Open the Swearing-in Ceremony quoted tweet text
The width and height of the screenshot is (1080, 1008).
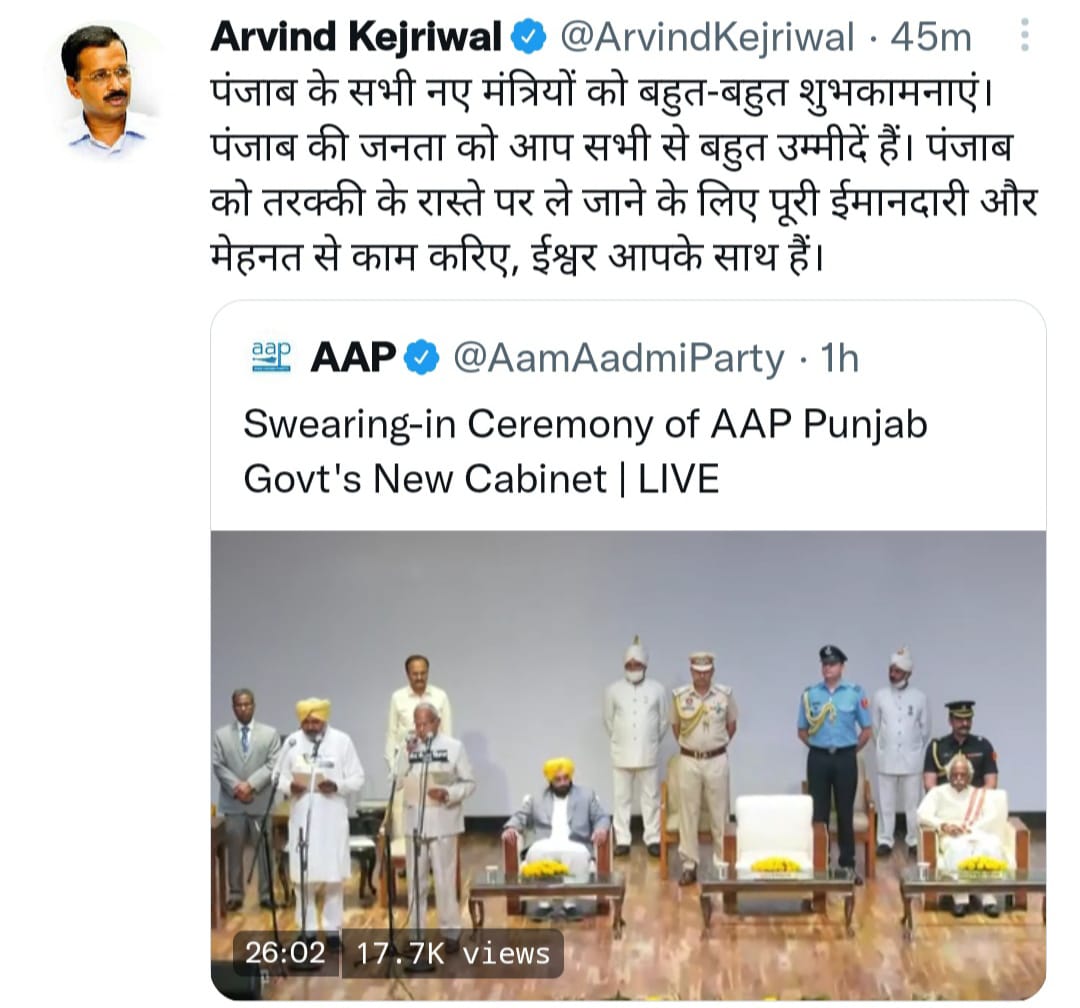tap(585, 451)
